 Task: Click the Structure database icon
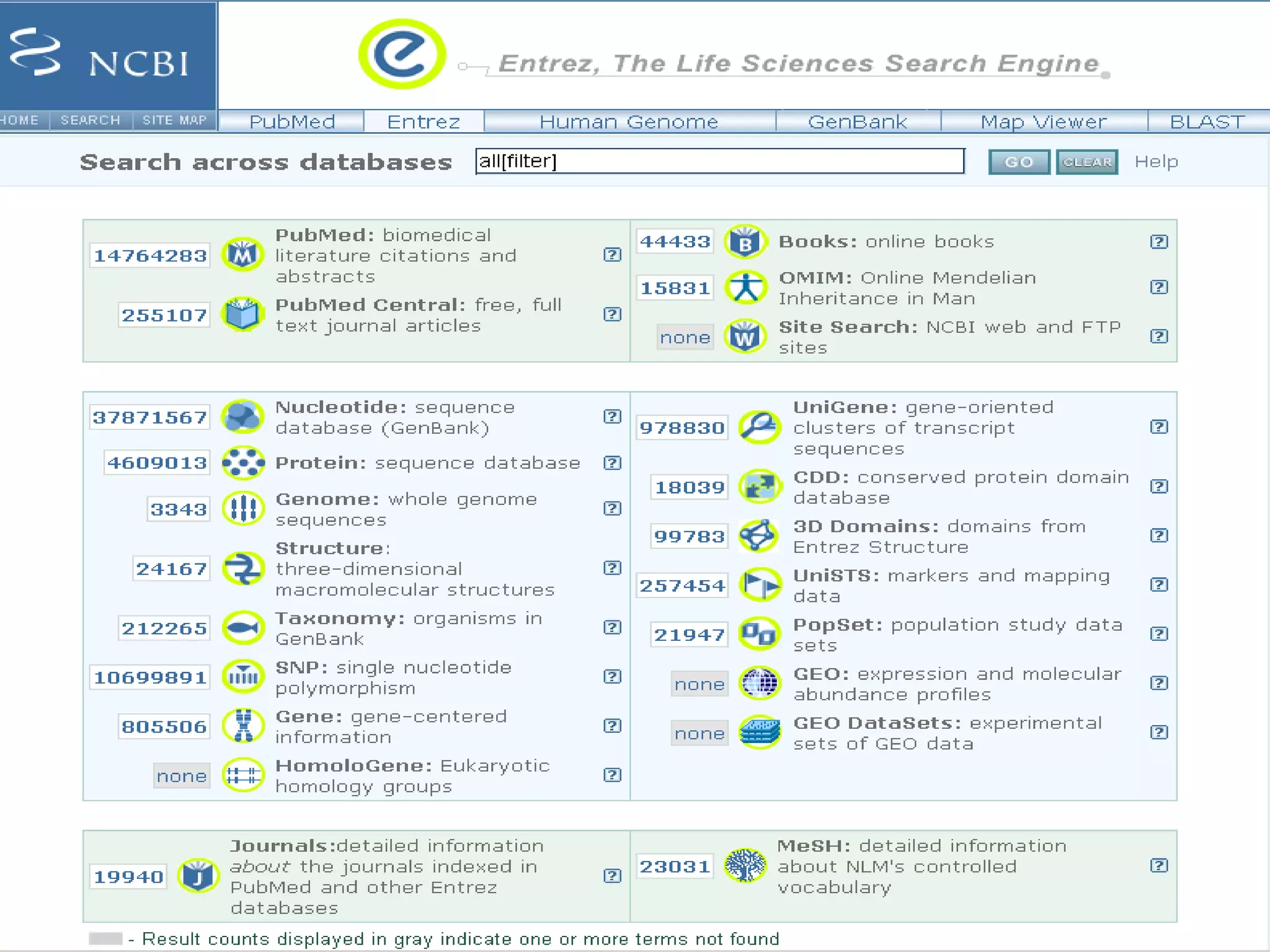coord(242,568)
